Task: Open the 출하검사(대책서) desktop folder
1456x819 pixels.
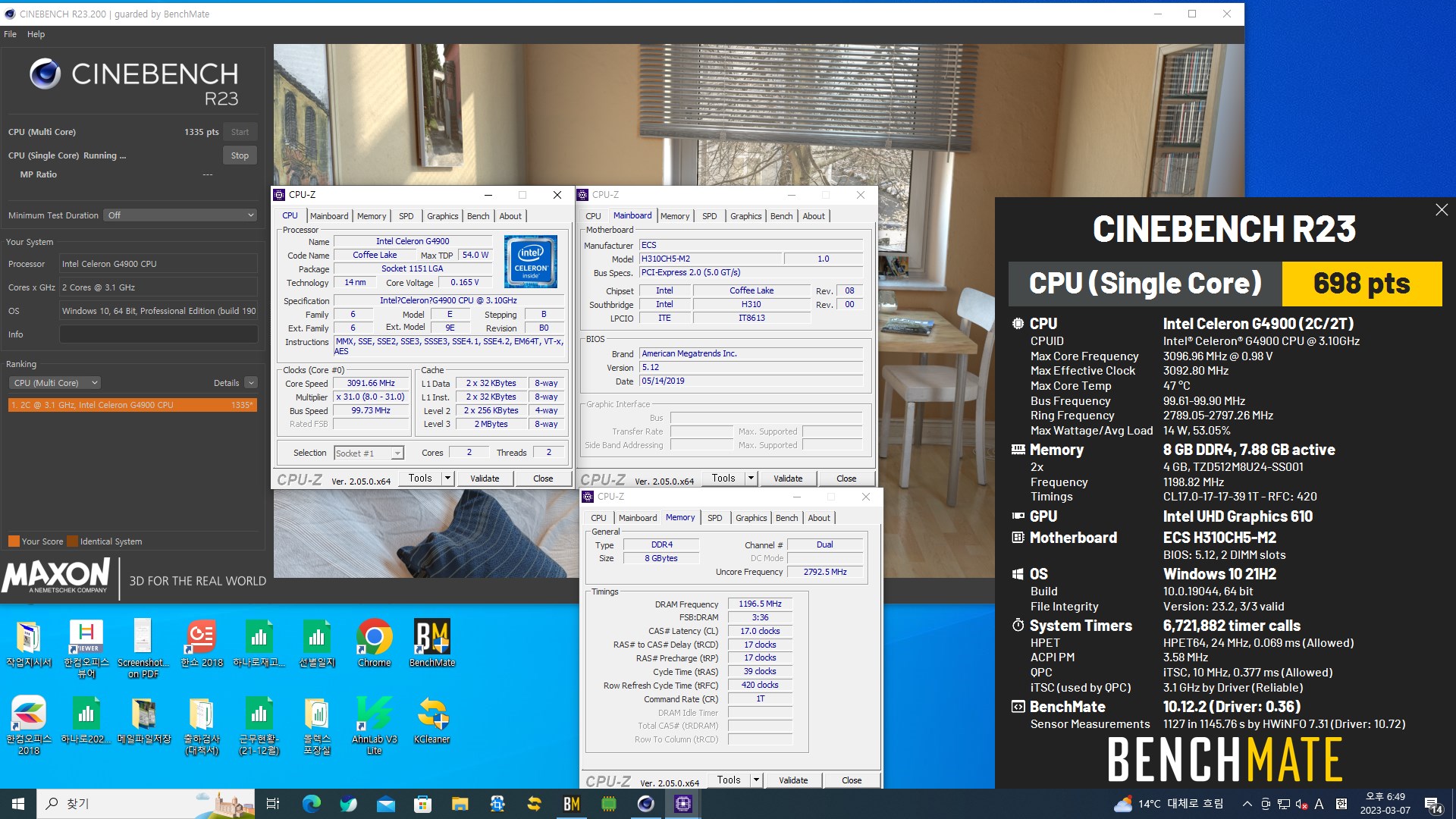Action: click(202, 725)
